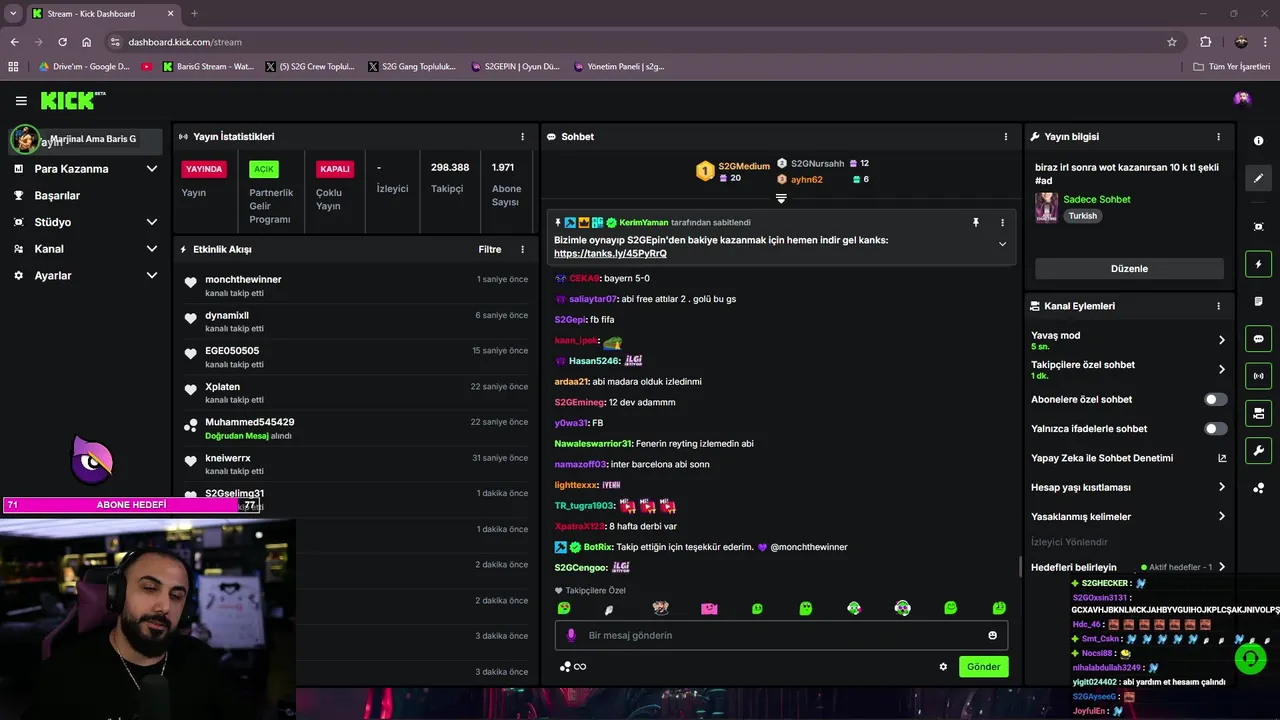Viewport: 1280px width, 720px height.
Task: Toggle Abonelere özel sohbet switch
Action: tap(1215, 399)
